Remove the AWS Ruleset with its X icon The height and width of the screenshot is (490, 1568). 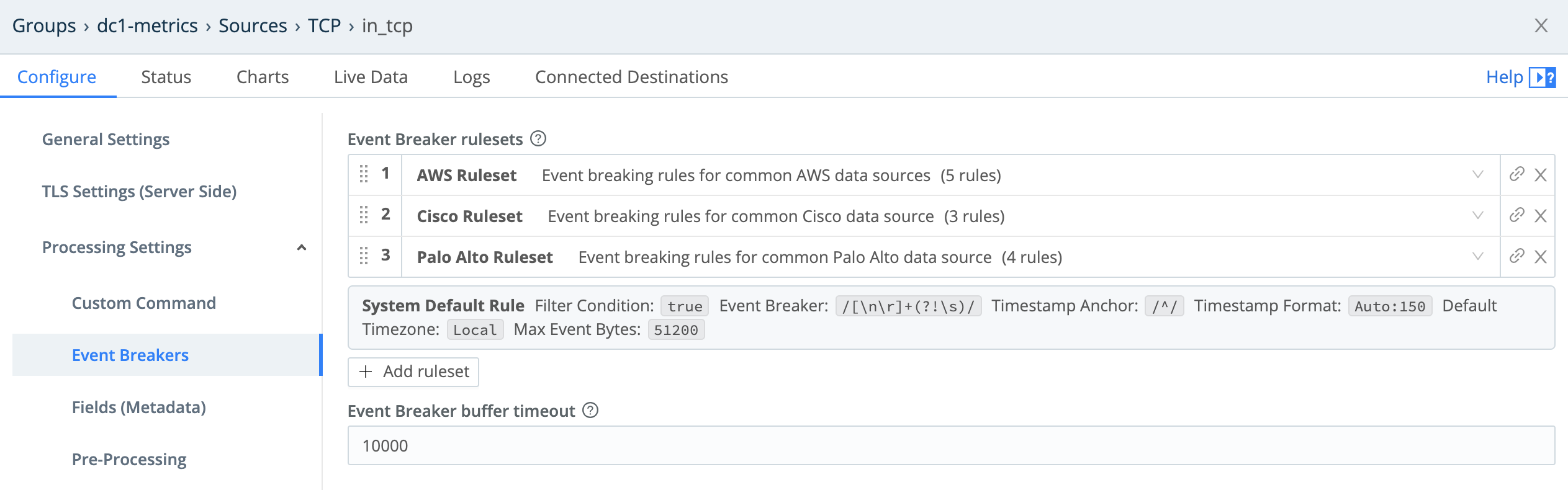tap(1541, 175)
